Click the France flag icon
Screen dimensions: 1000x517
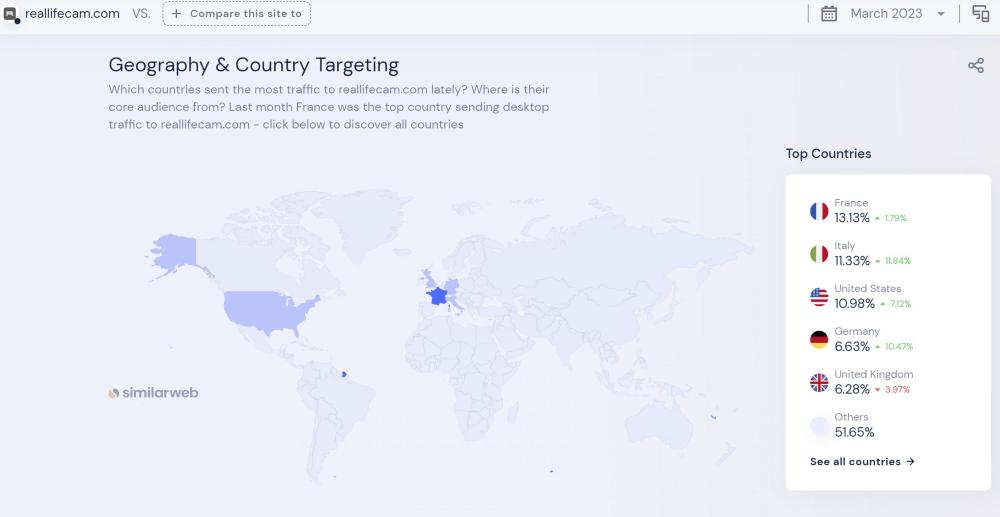tap(819, 211)
